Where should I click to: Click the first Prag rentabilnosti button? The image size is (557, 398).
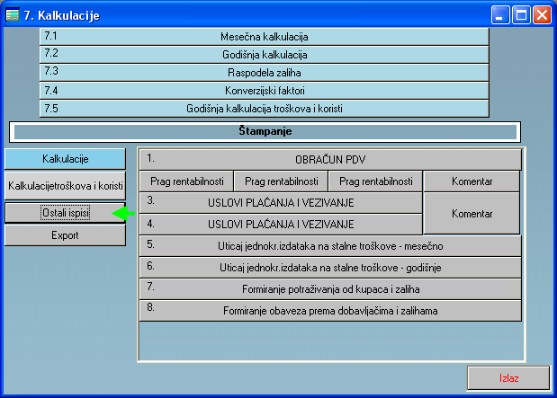pyautogui.click(x=186, y=181)
